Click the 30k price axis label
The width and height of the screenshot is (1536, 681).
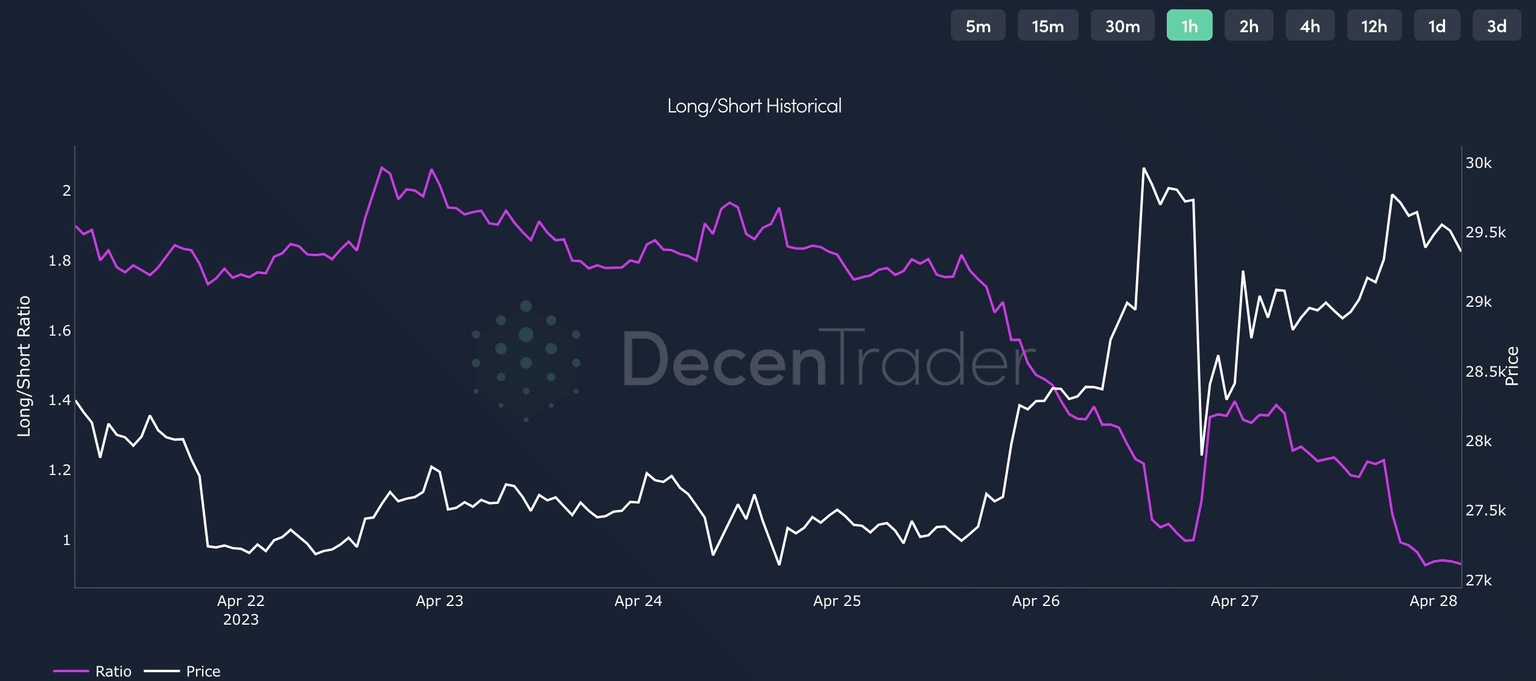(1478, 163)
